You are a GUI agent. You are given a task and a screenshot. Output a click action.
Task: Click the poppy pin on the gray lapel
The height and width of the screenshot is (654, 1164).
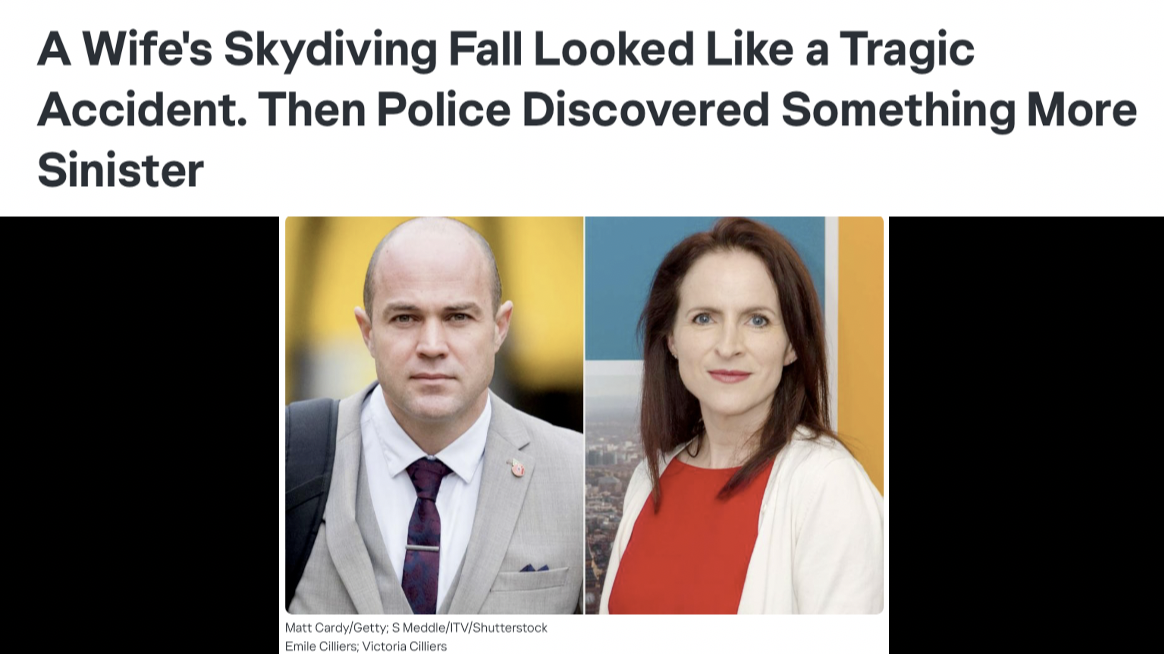coord(517,468)
